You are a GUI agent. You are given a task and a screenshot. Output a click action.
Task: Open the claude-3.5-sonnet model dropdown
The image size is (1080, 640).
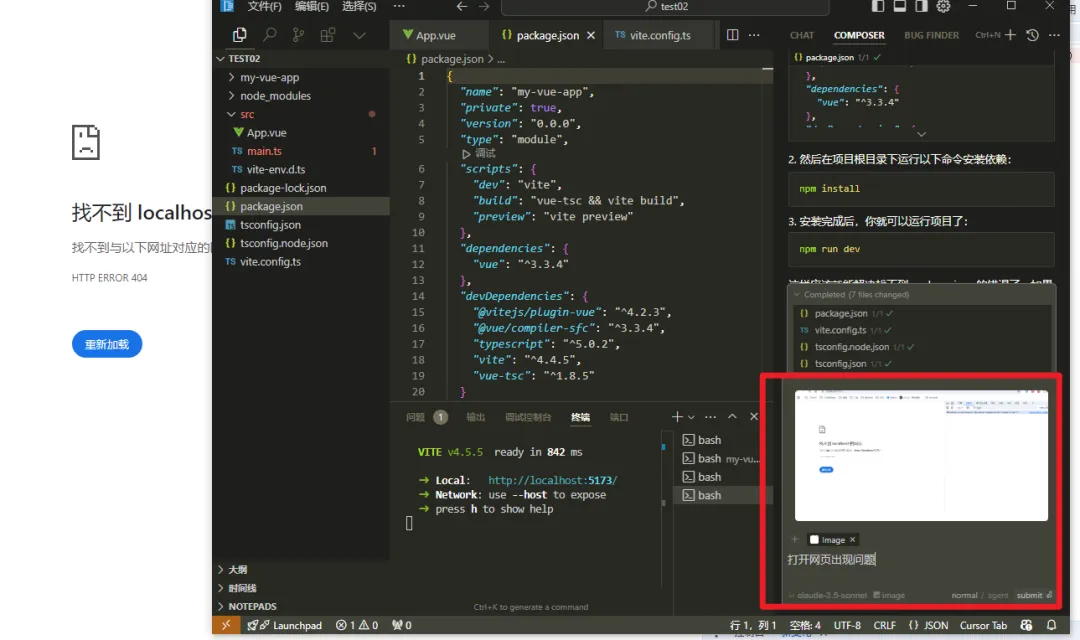point(829,596)
